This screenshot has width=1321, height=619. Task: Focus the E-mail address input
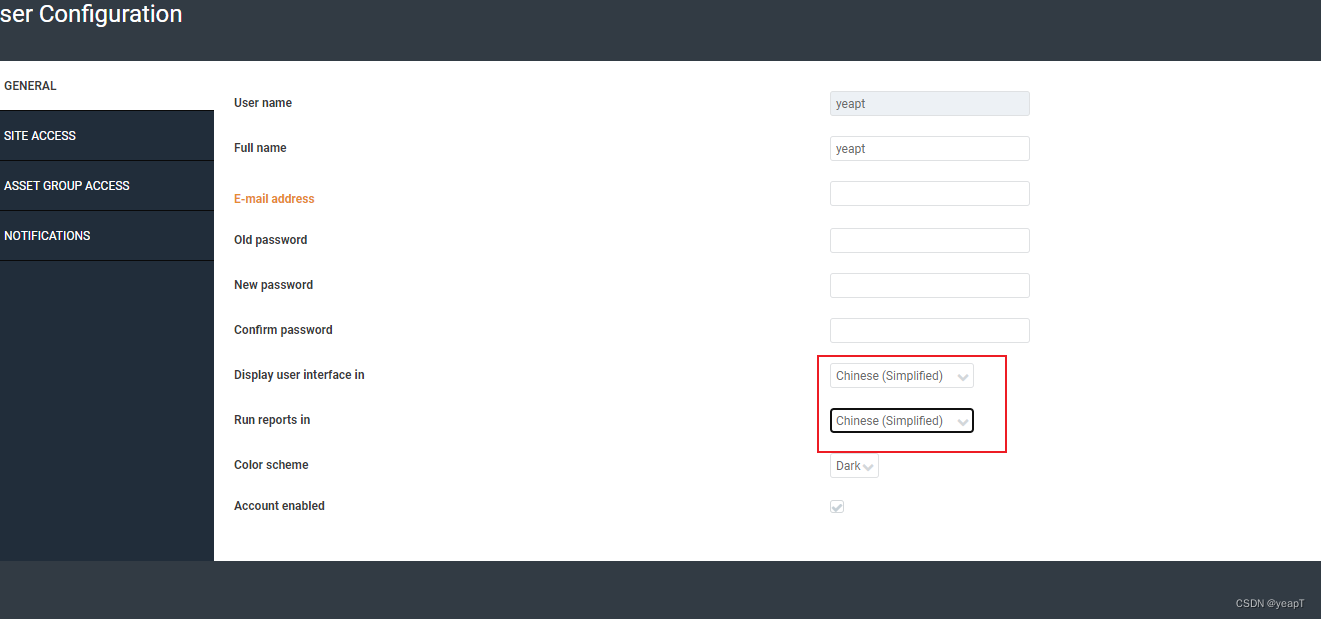[x=929, y=194]
